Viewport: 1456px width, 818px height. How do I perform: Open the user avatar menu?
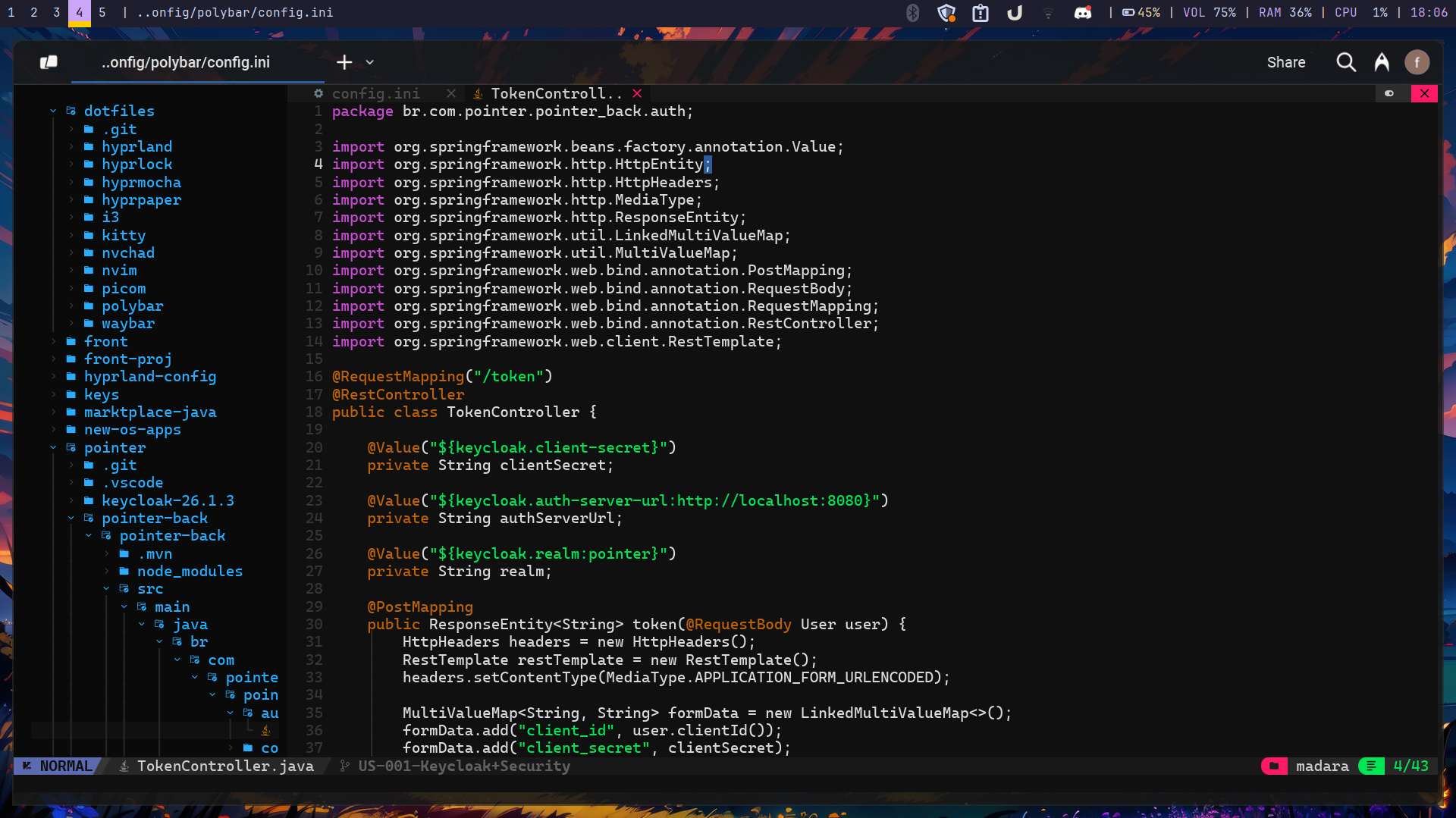(x=1417, y=62)
